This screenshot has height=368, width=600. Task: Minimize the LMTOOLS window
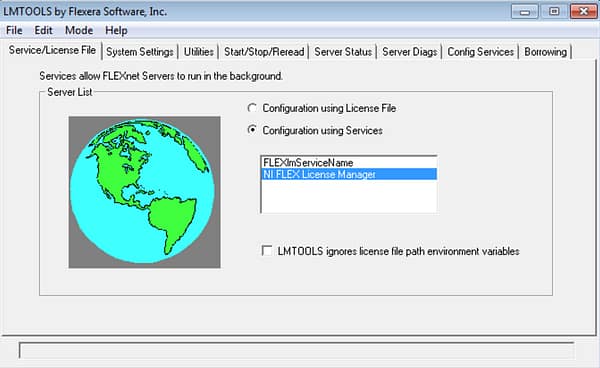click(525, 11)
